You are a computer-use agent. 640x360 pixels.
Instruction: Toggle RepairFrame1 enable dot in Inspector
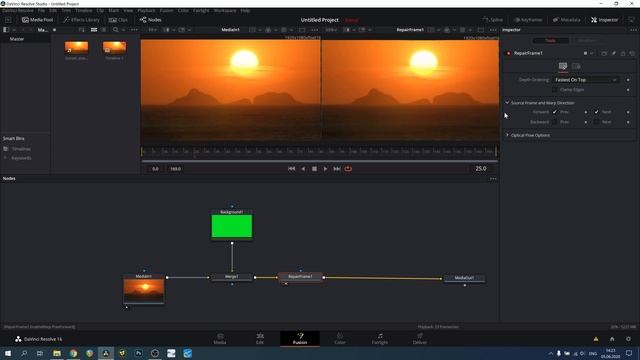(509, 53)
